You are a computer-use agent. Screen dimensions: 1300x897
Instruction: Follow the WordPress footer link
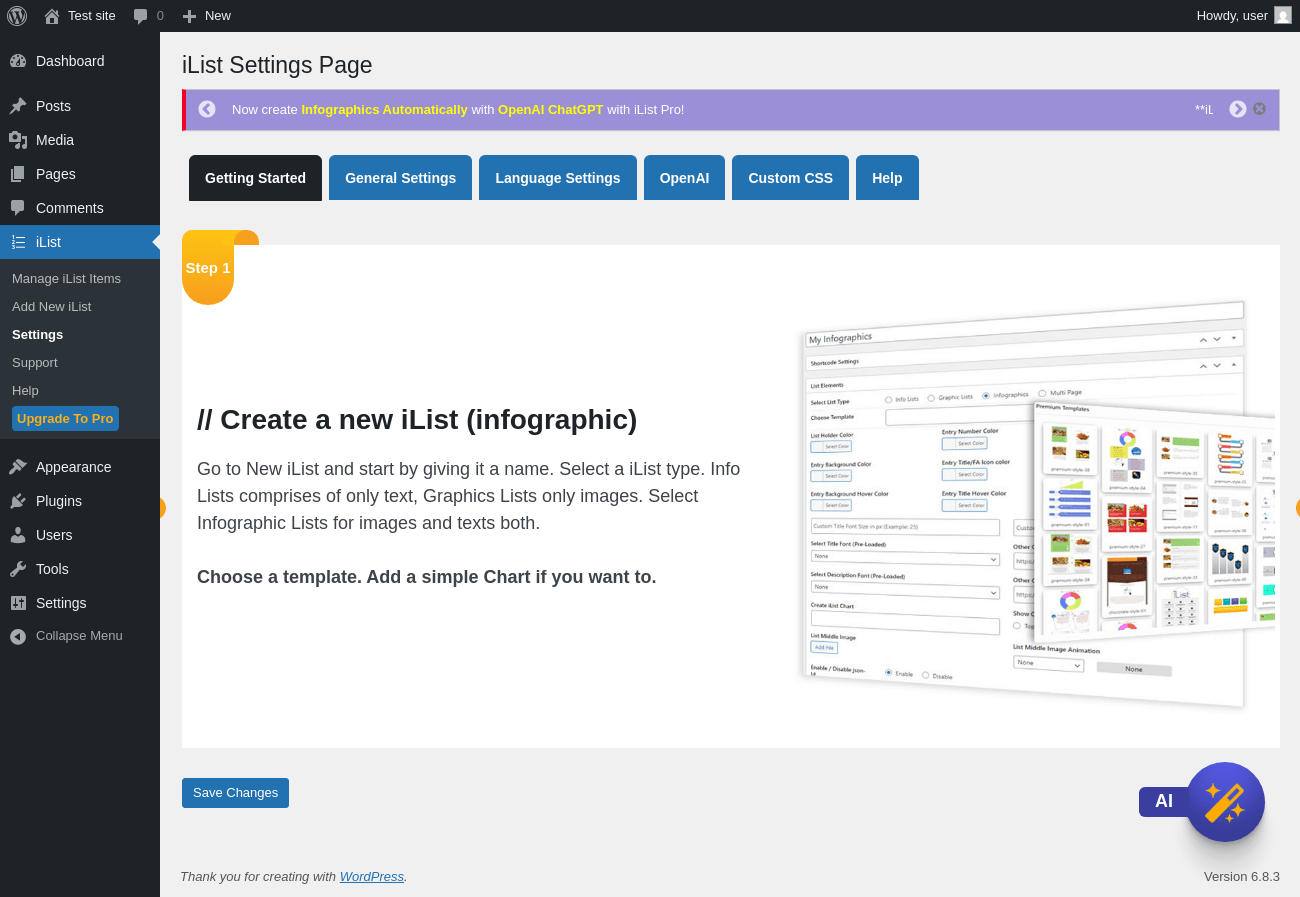pos(371,877)
